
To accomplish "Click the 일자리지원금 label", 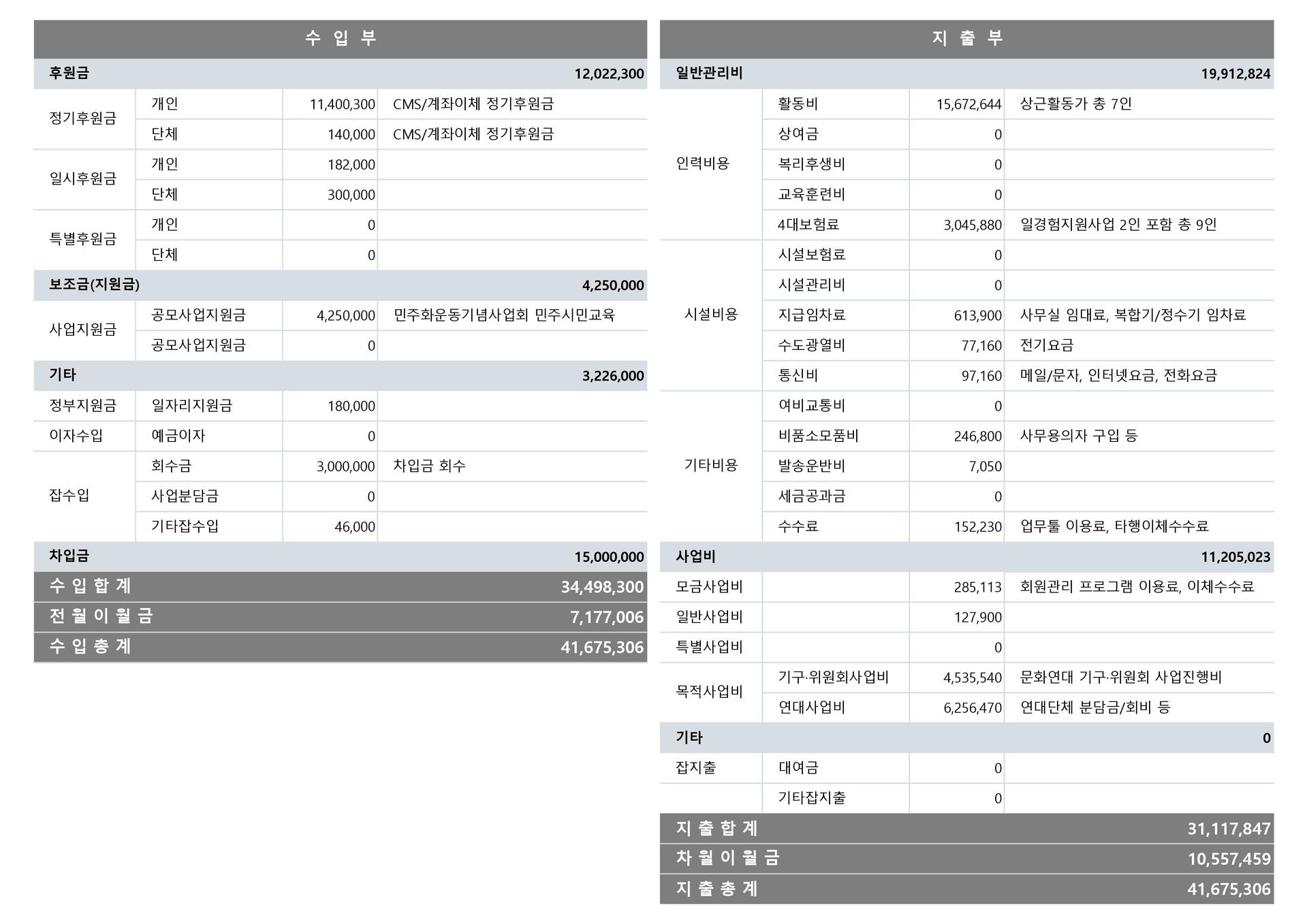I will pyautogui.click(x=191, y=406).
